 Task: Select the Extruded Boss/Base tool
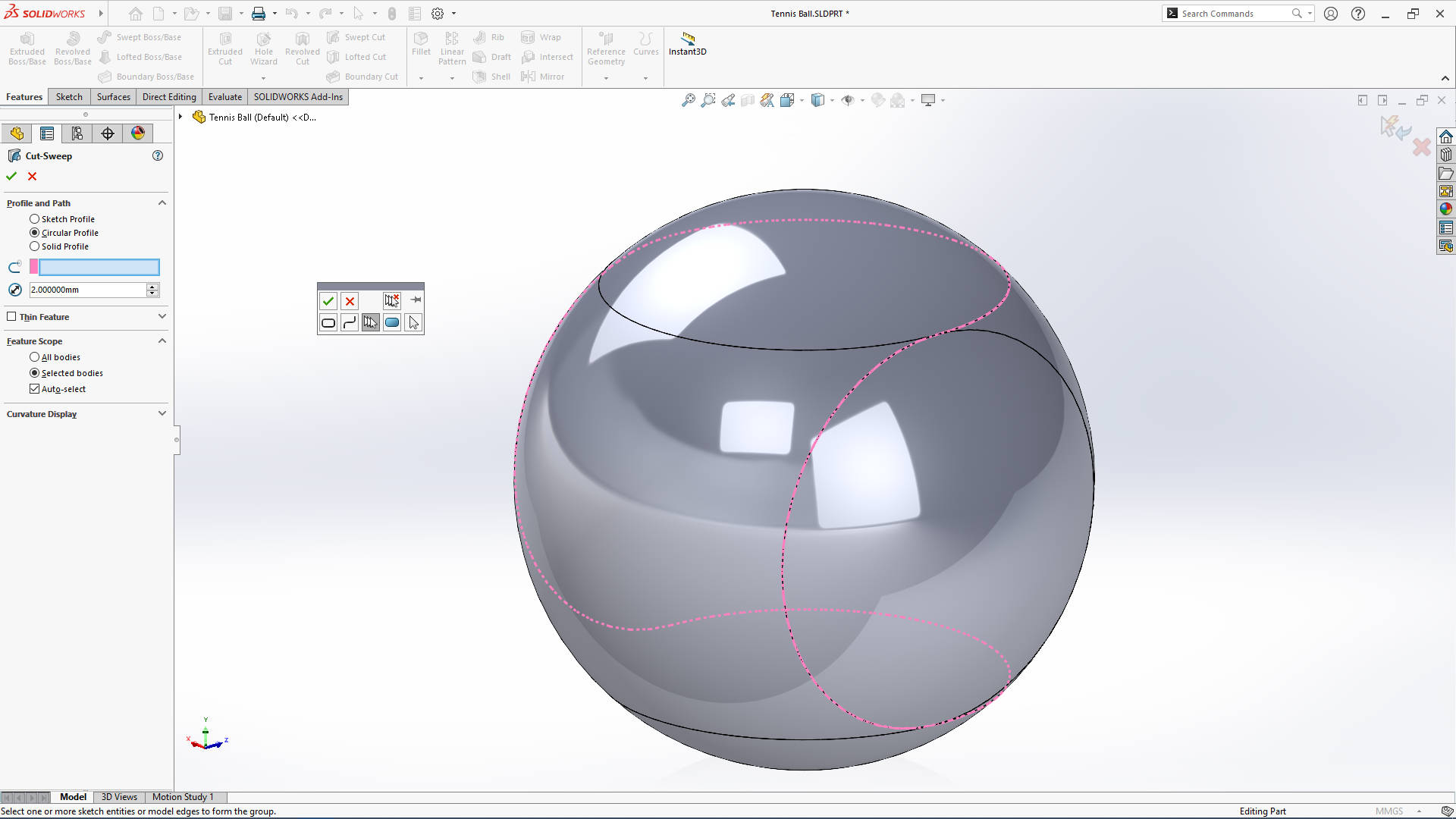click(x=27, y=47)
